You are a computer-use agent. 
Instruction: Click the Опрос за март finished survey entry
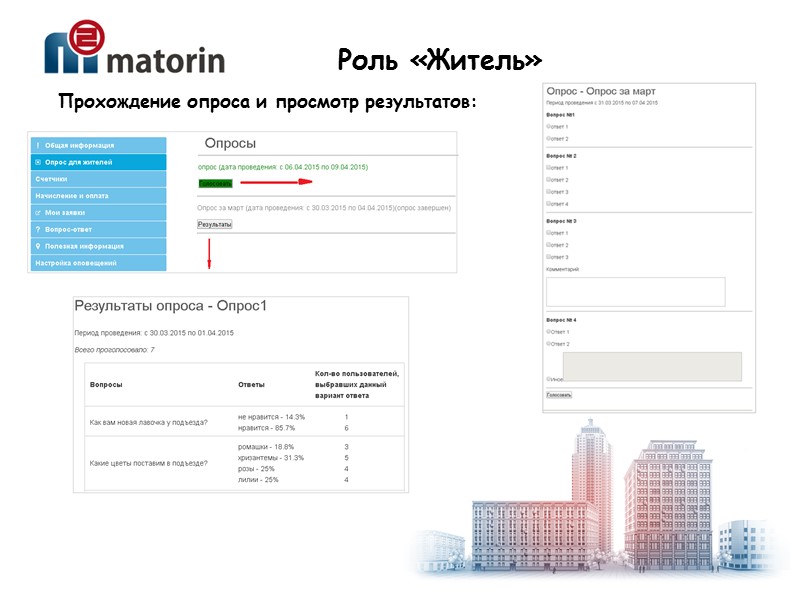[324, 208]
